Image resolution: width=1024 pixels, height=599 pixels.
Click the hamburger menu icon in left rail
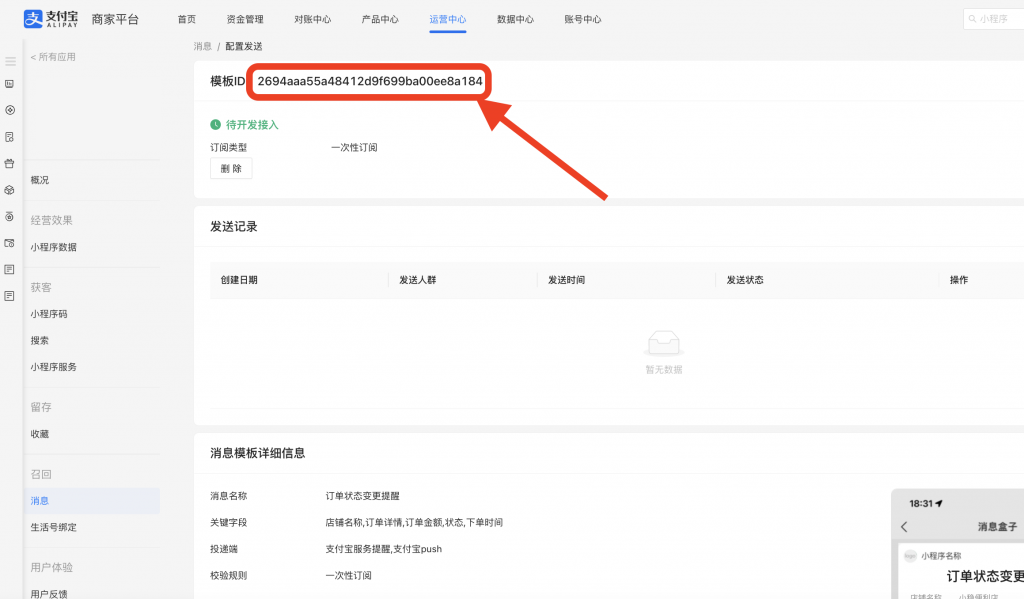(x=10, y=61)
